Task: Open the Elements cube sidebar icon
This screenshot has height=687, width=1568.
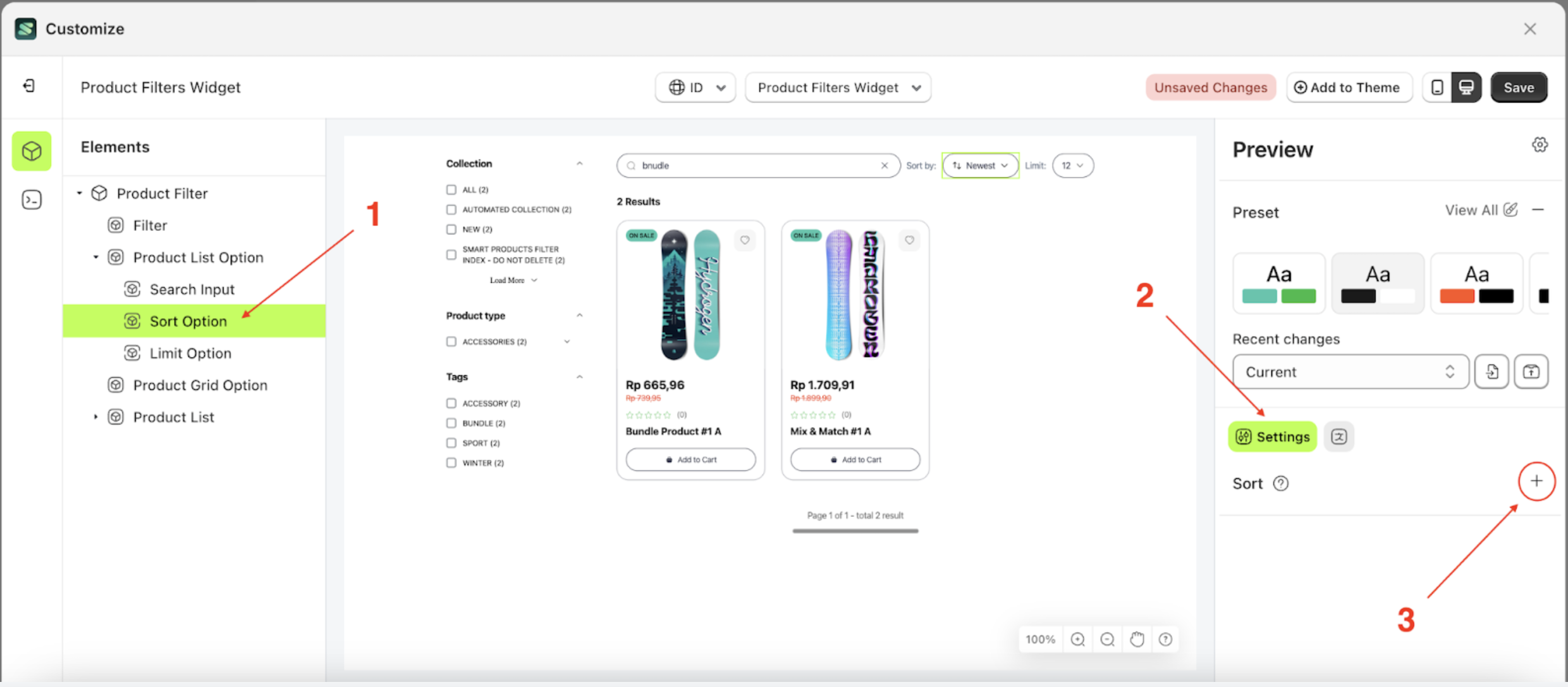Action: (x=32, y=151)
